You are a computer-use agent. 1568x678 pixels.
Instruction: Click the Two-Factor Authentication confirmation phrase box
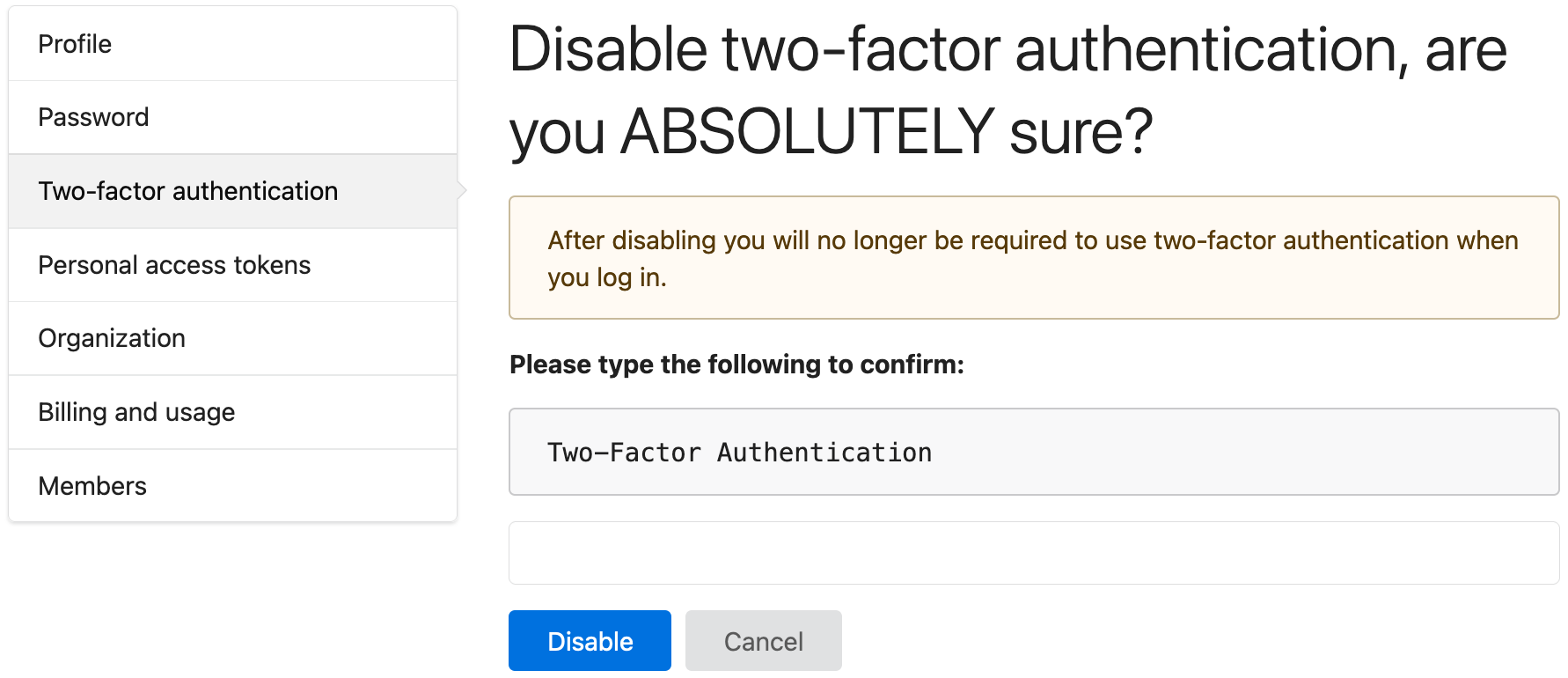[1033, 452]
